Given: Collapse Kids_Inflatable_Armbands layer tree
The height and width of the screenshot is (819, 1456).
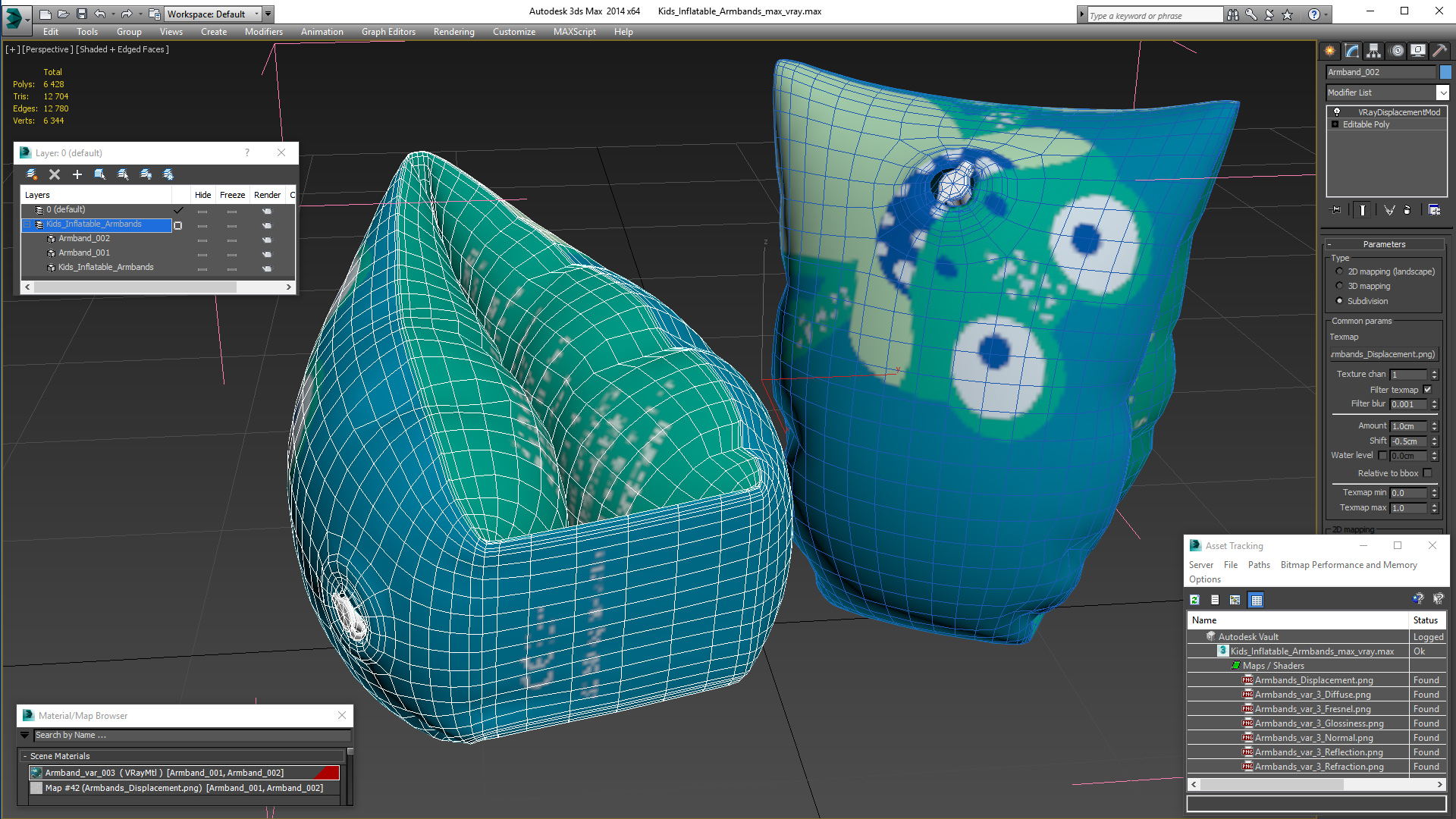Looking at the screenshot, I should [x=27, y=224].
